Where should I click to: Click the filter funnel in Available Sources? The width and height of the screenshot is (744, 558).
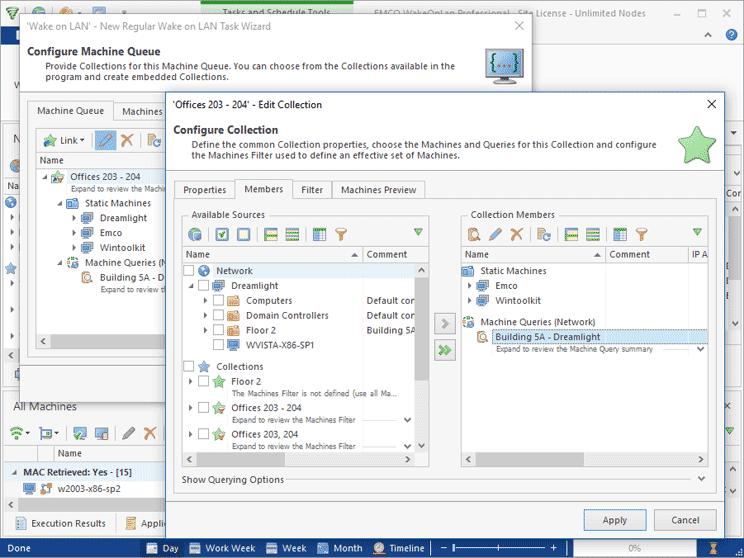click(342, 235)
